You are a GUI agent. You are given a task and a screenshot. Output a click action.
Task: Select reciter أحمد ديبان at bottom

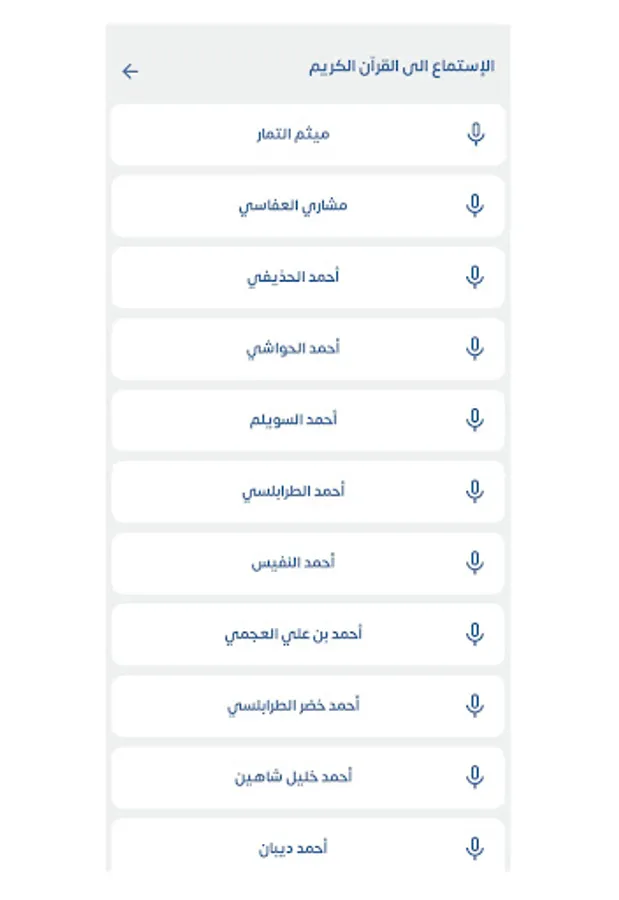coord(293,848)
